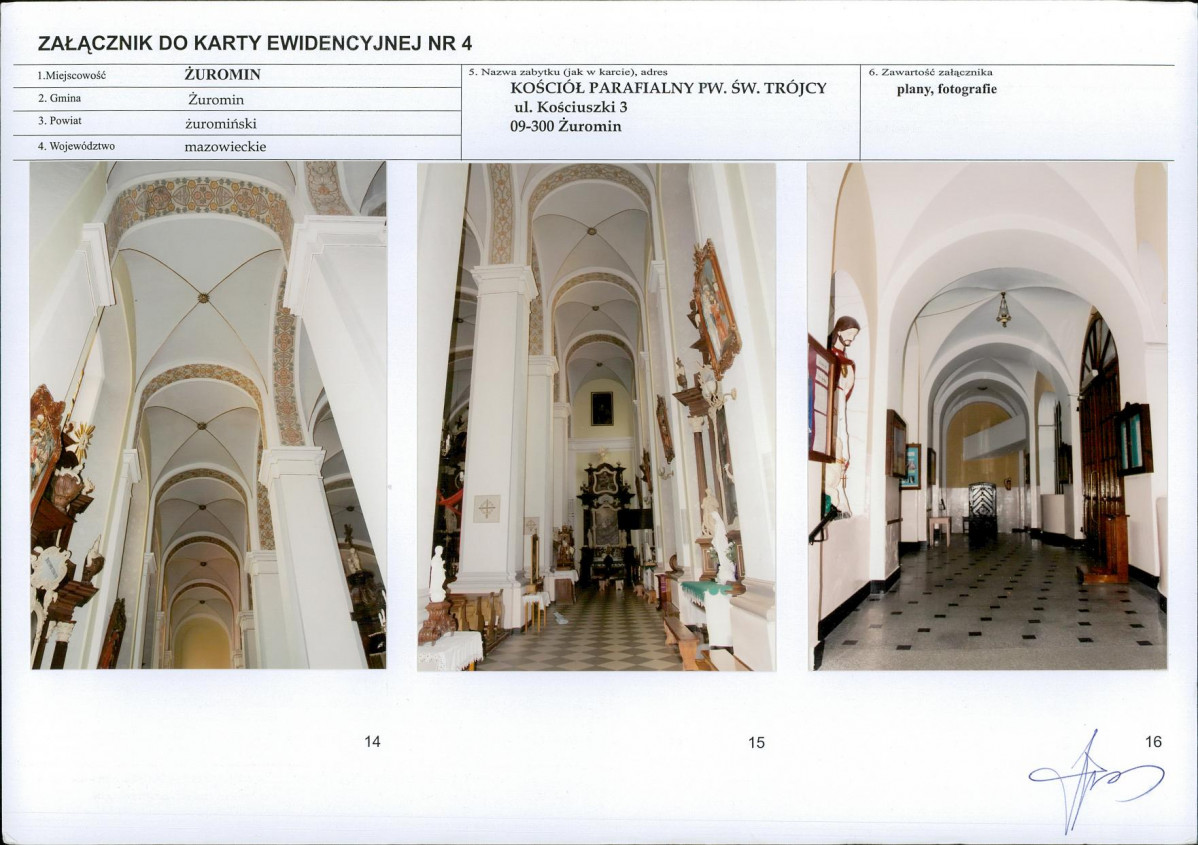Click photo 16 of arched corridor
1198x845 pixels.
tap(987, 416)
